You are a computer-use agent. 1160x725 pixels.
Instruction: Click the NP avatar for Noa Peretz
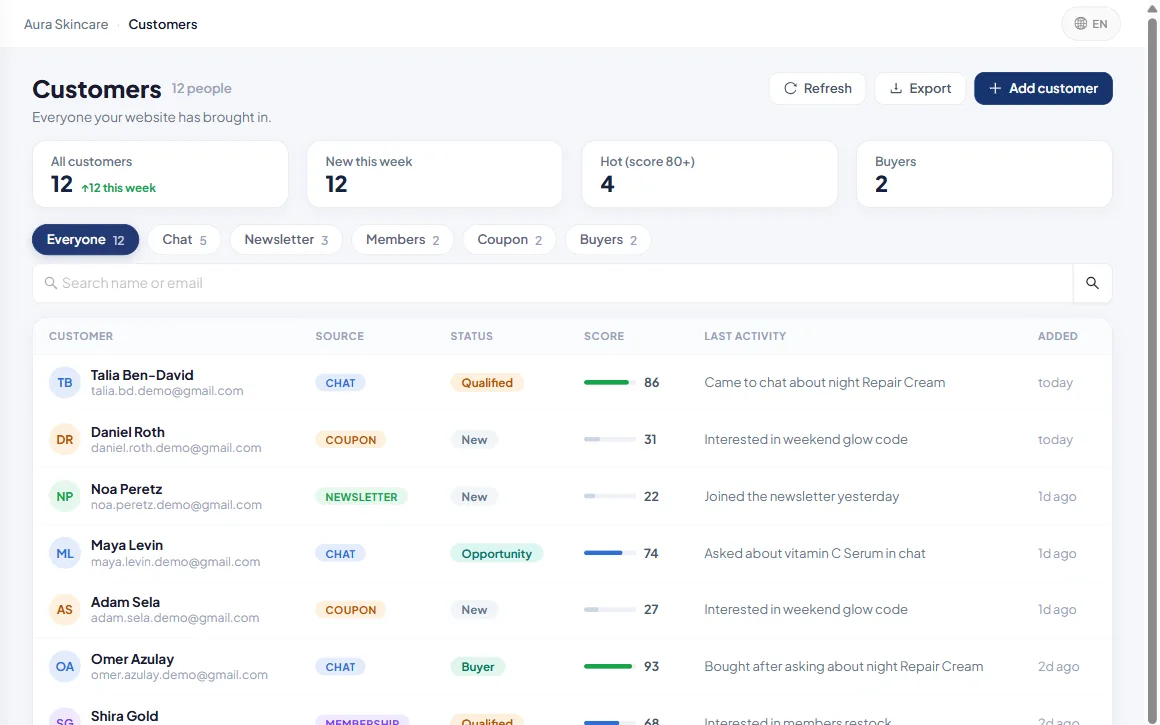click(x=64, y=496)
